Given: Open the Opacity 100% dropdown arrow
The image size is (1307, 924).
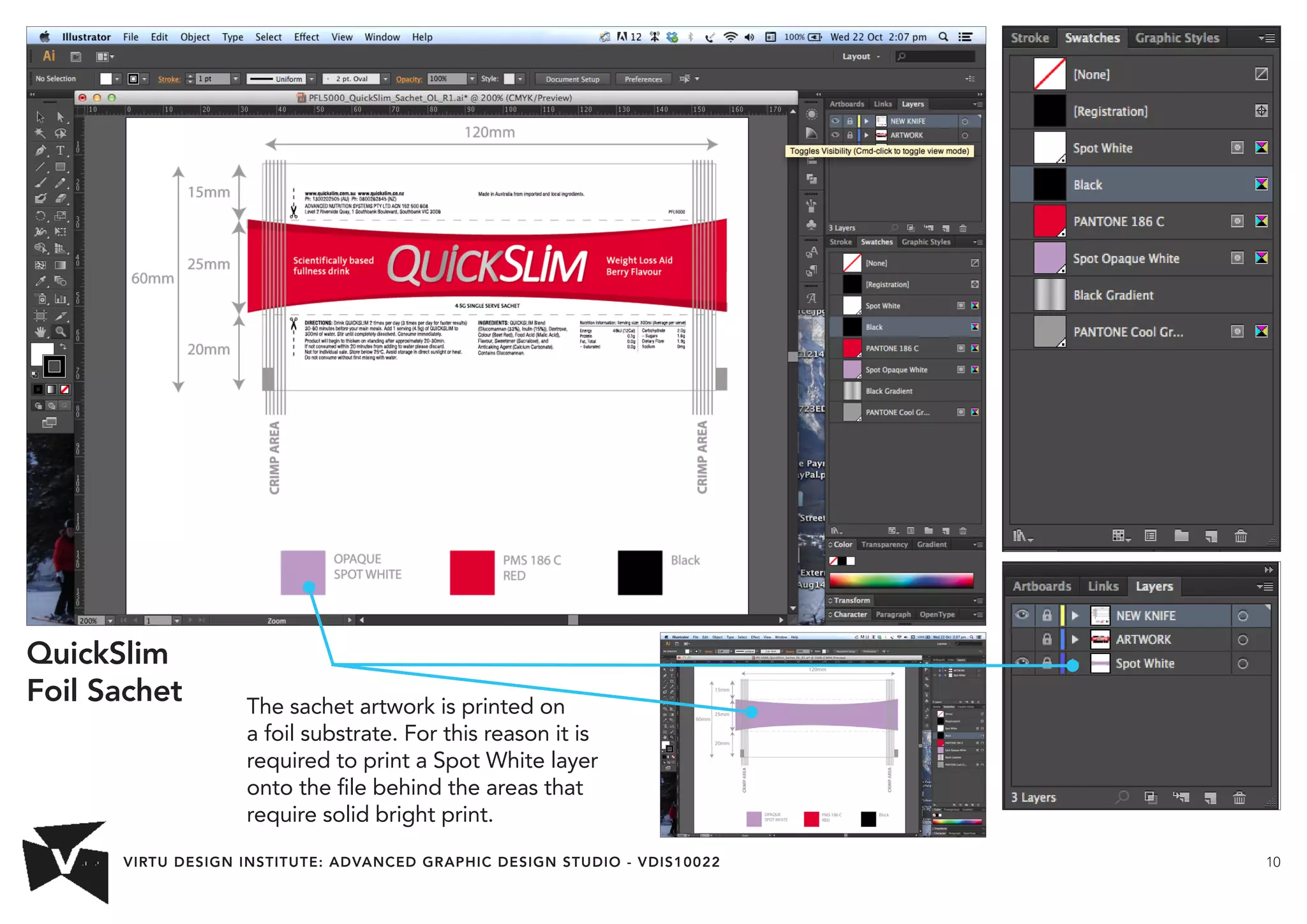Looking at the screenshot, I should (472, 78).
